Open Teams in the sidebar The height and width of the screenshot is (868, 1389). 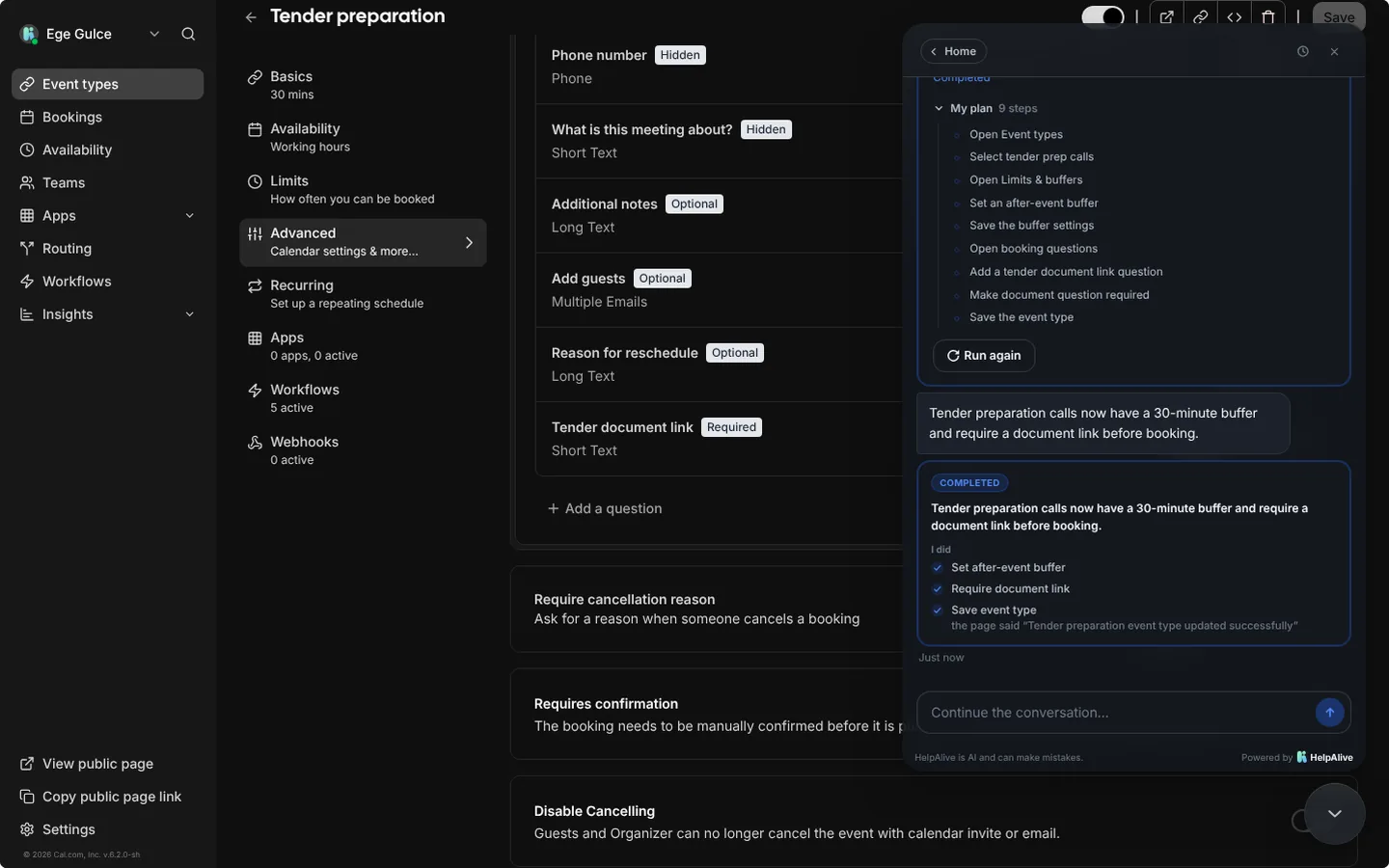pyautogui.click(x=107, y=182)
